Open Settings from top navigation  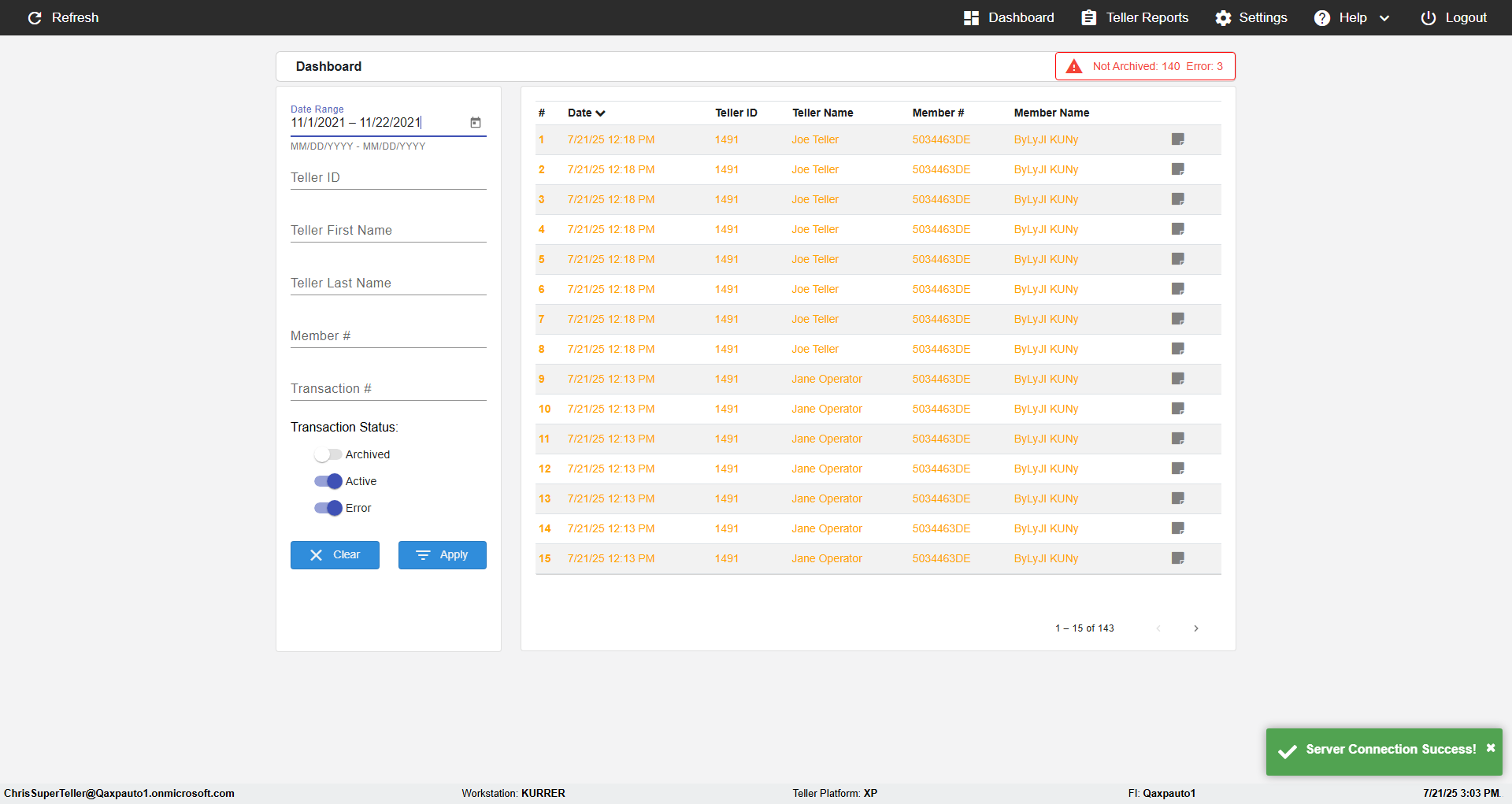(1251, 17)
